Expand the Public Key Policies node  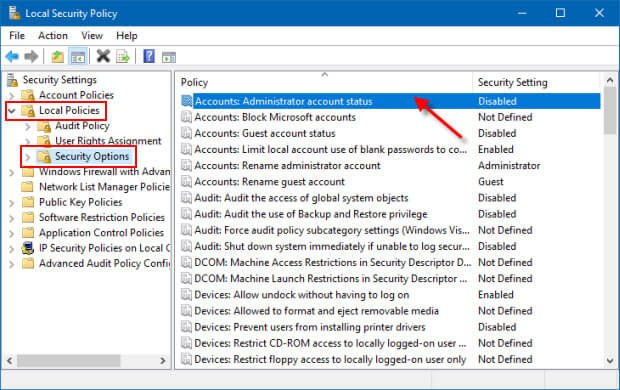pyautogui.click(x=12, y=203)
